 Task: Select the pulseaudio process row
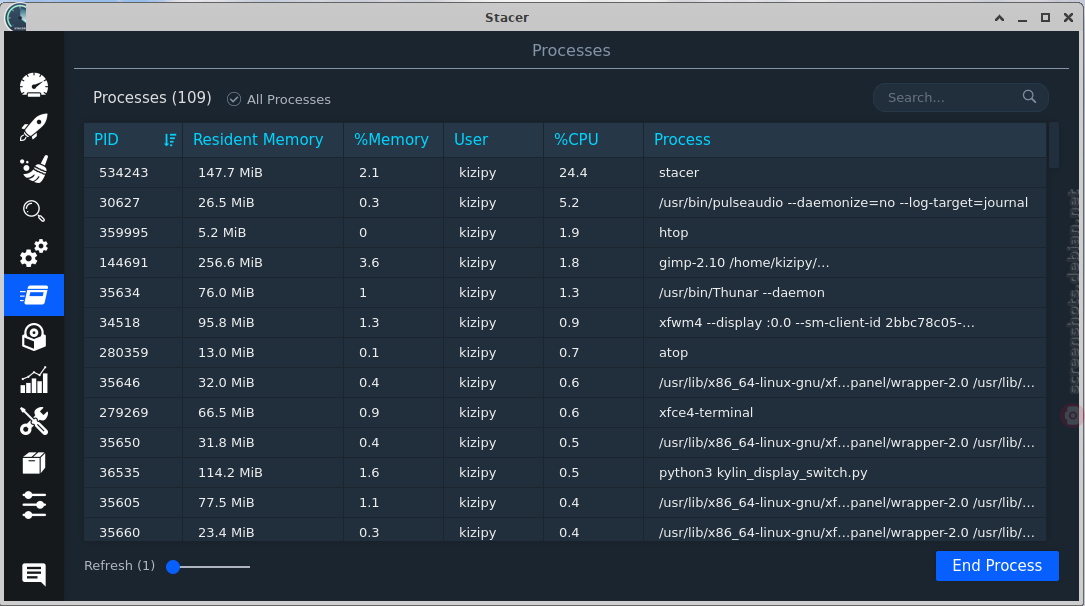coord(565,203)
